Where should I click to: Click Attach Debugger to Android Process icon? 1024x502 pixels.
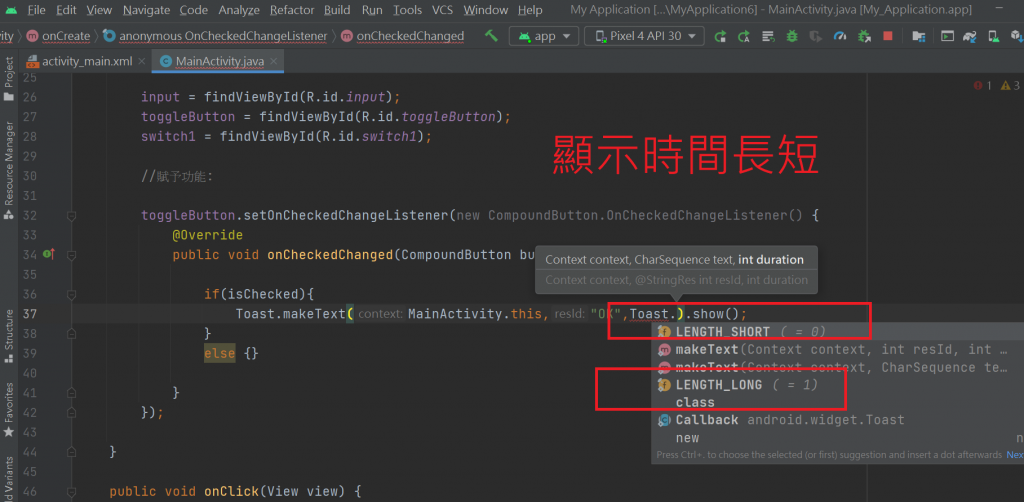(864, 36)
